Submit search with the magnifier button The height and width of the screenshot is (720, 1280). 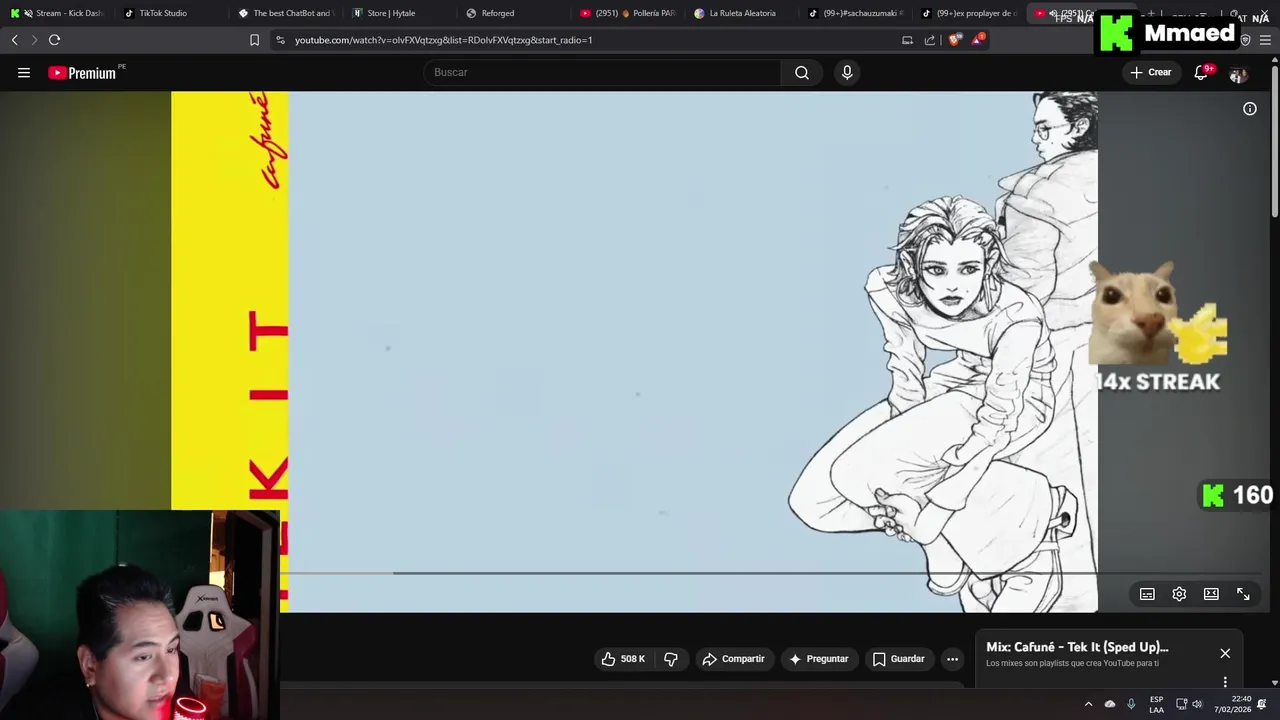coord(802,72)
